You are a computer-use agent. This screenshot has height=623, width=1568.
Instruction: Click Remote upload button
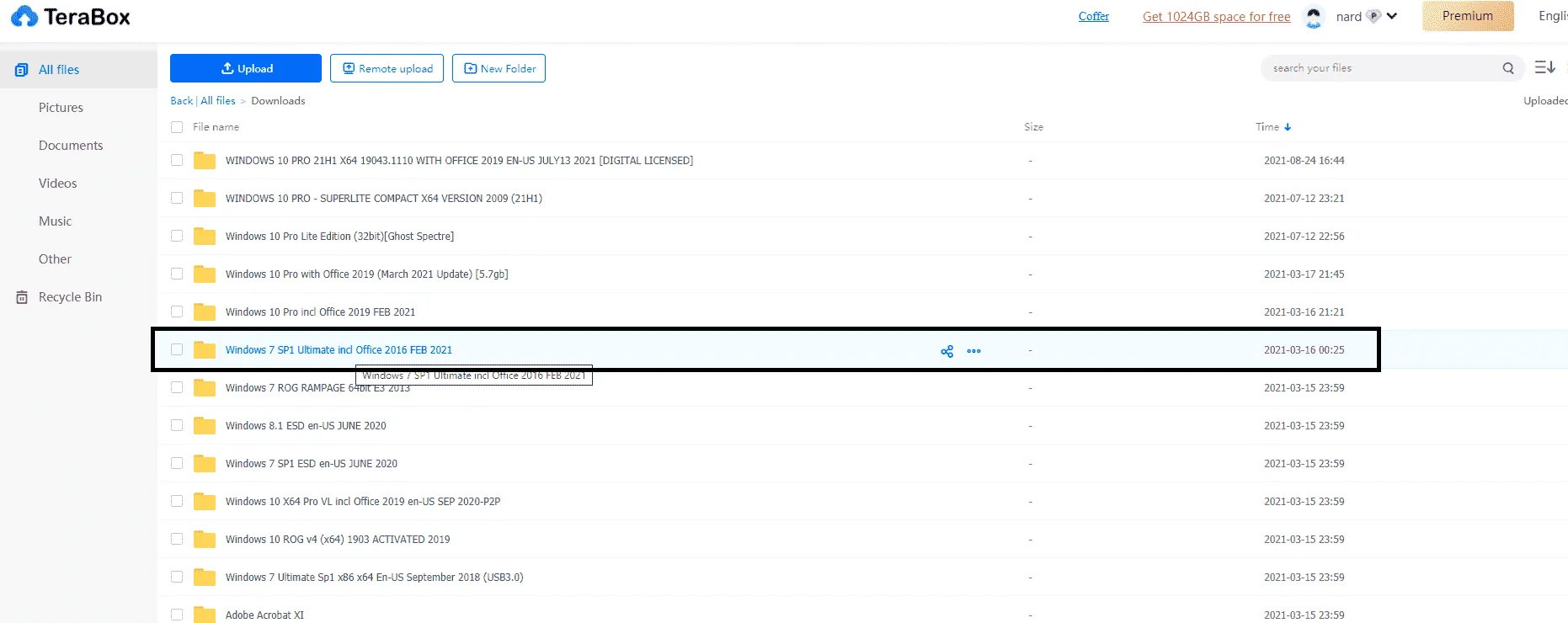[x=387, y=68]
